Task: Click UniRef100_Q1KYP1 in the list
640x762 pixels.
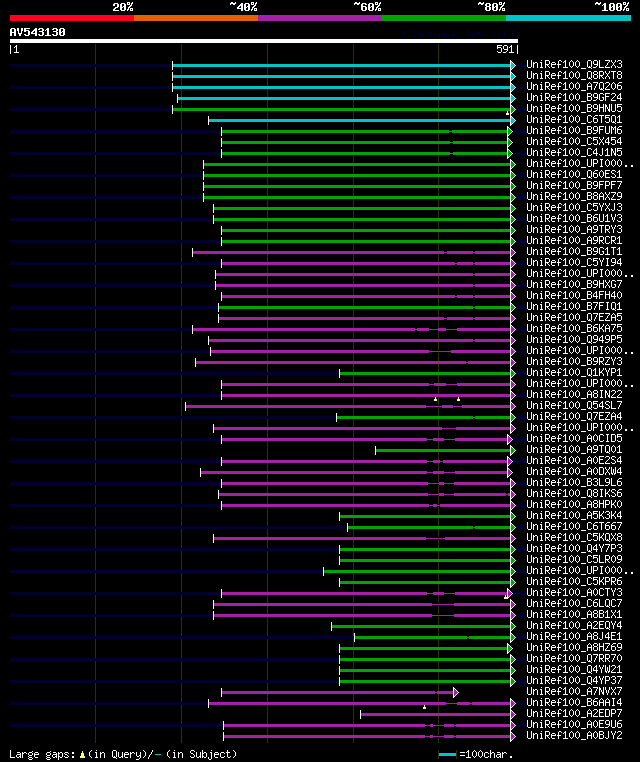Action: [x=574, y=372]
